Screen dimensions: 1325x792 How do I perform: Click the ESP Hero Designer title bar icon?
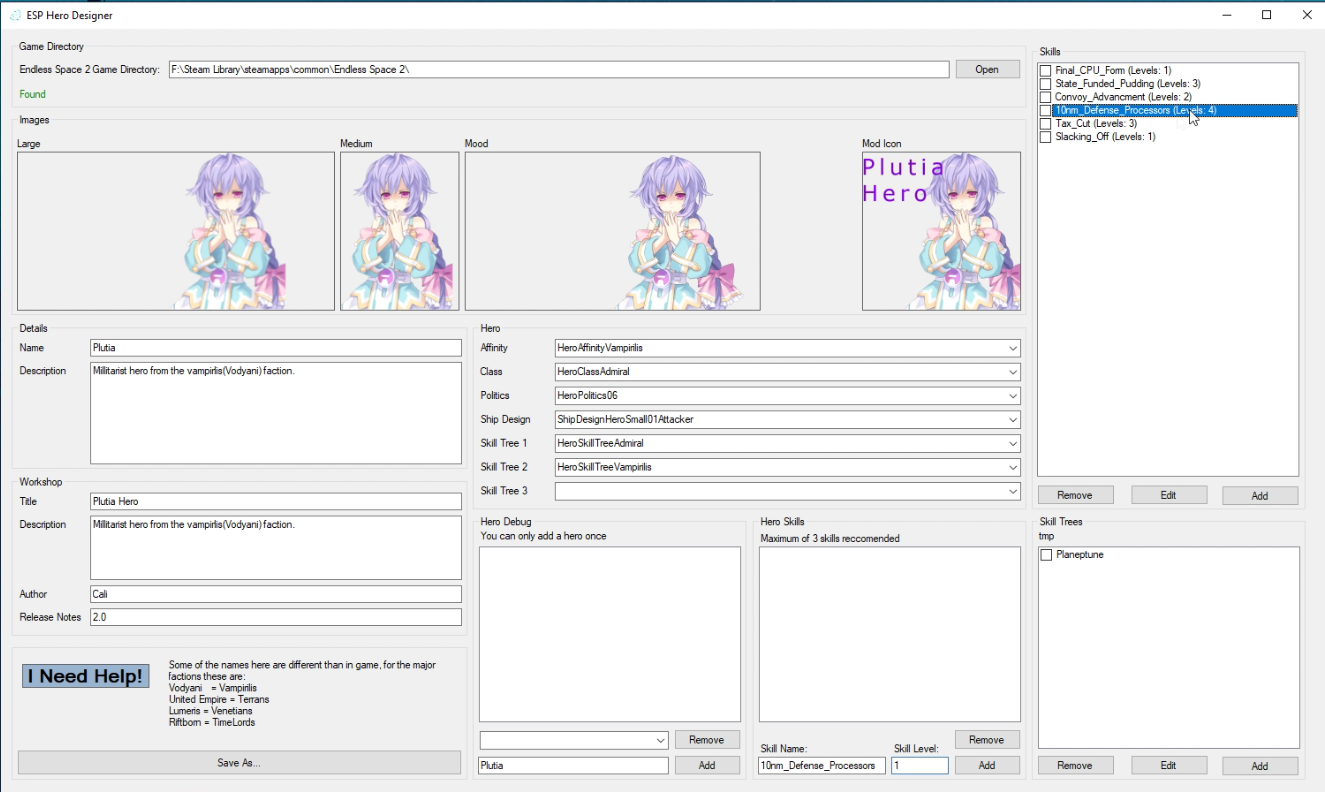coord(15,15)
